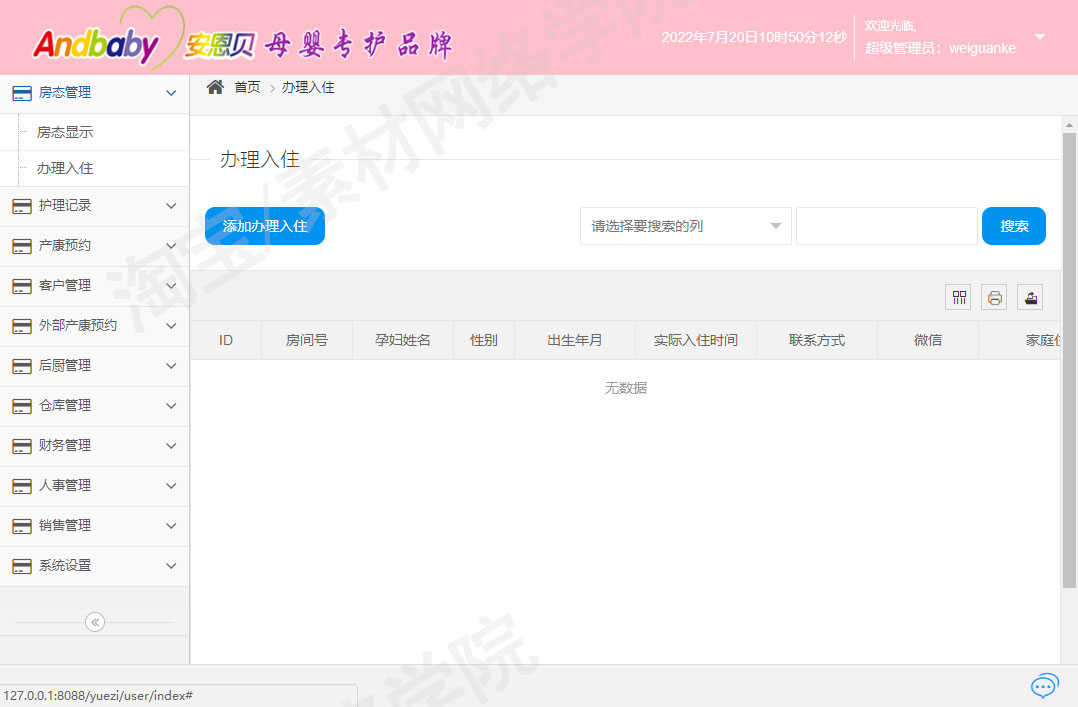Image resolution: width=1078 pixels, height=707 pixels.
Task: Click the vertical scrollbar thumb
Action: point(1069,360)
